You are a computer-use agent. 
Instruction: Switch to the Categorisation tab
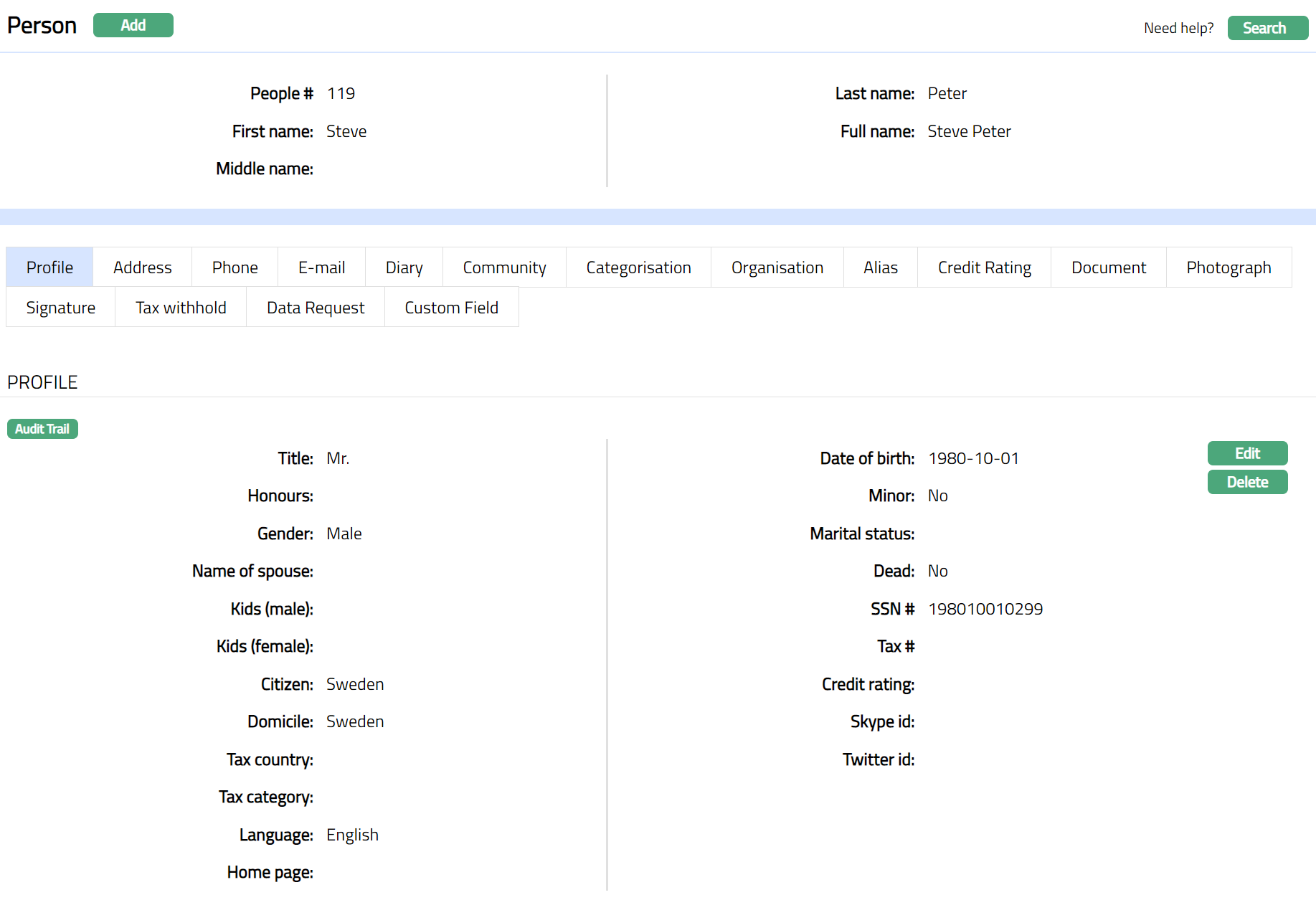click(638, 267)
